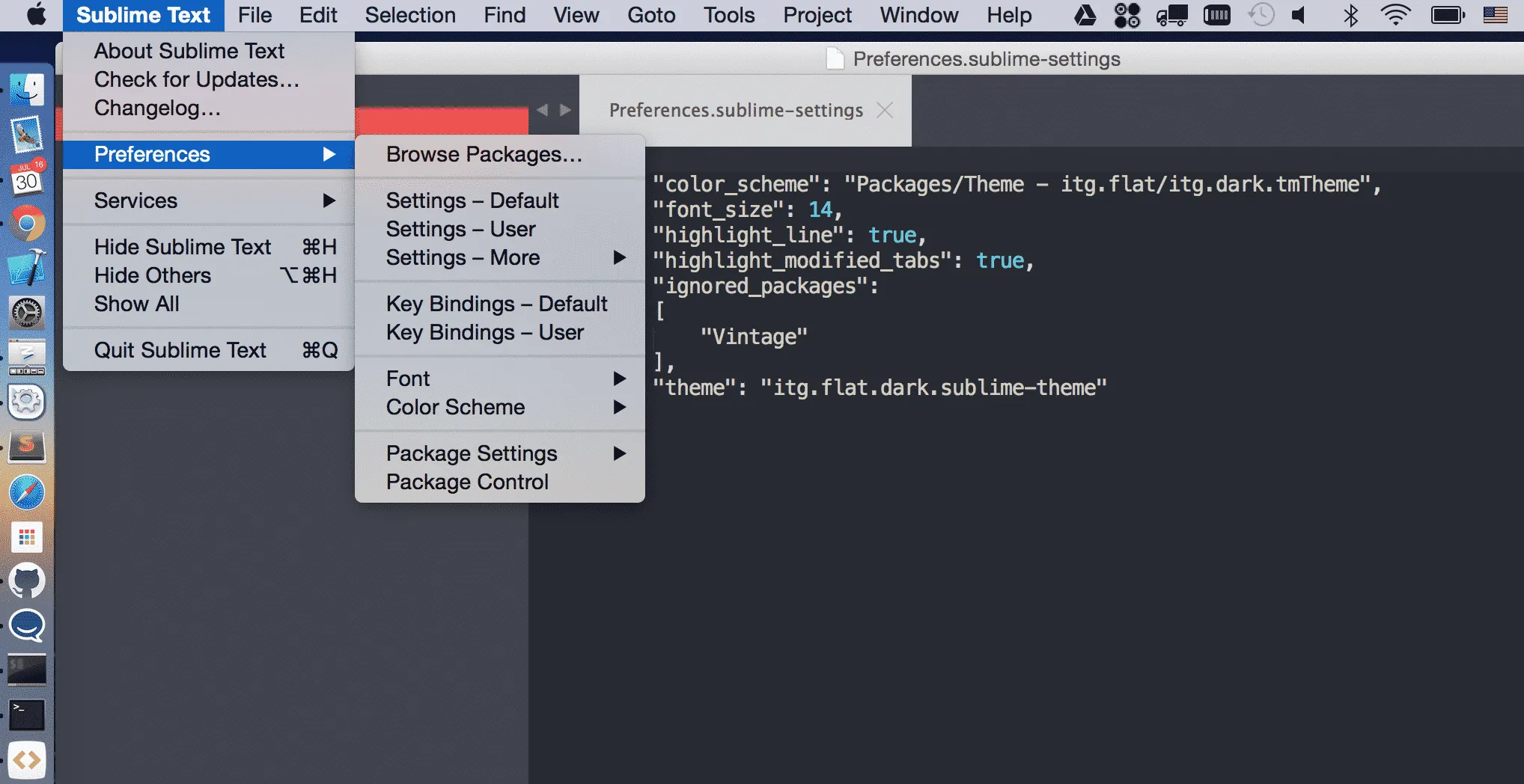Click the next tab arrow button

(x=566, y=110)
